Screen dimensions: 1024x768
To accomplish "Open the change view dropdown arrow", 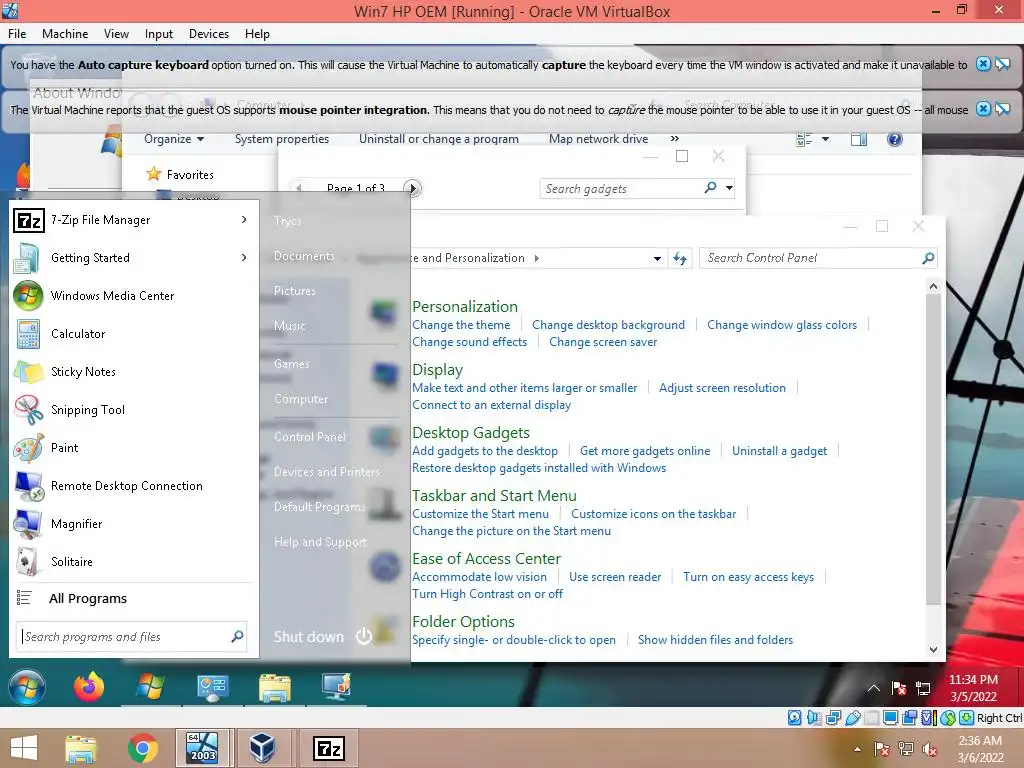I will [825, 138].
